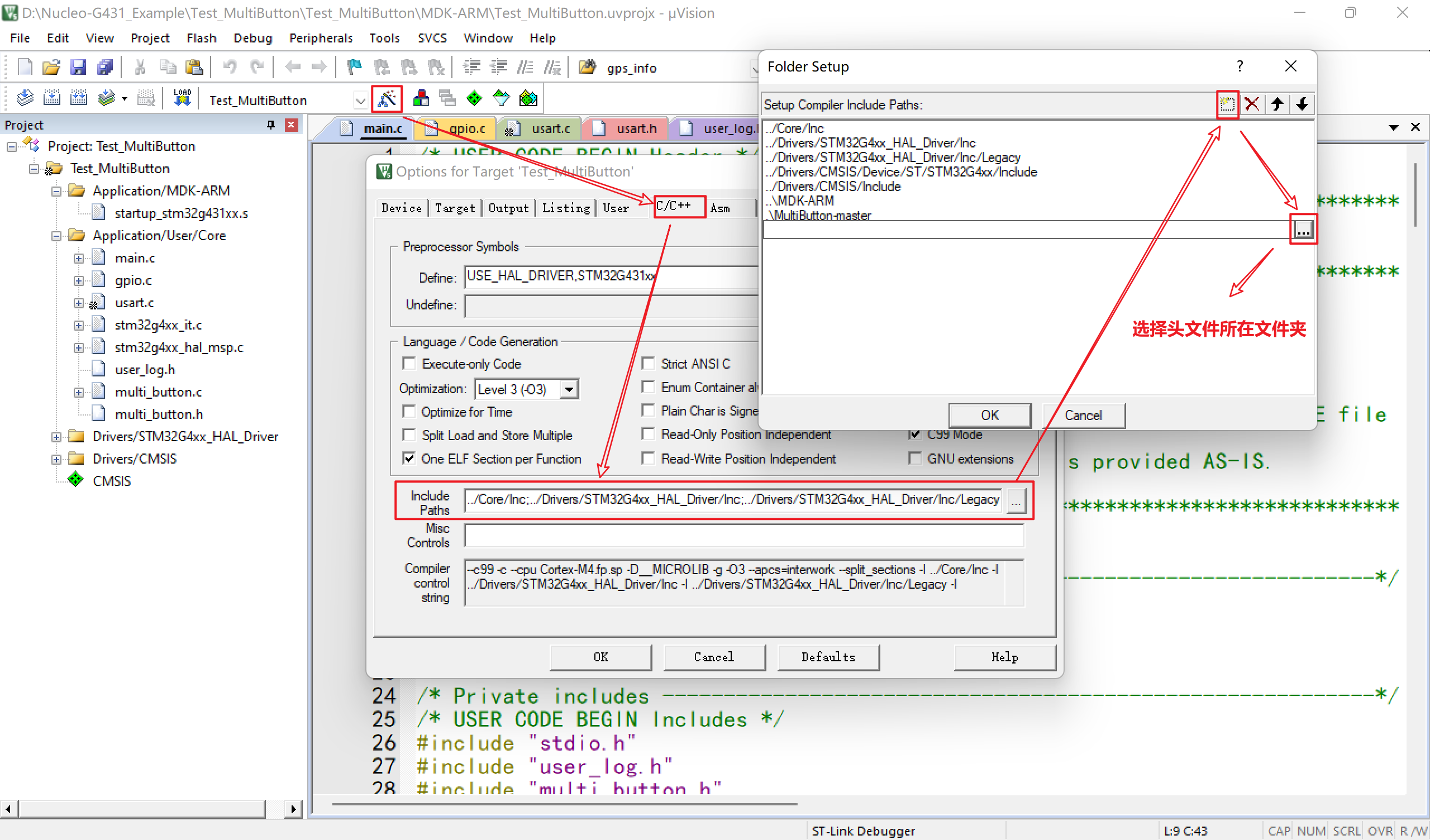The height and width of the screenshot is (840, 1430).
Task: Open Options for Target wand icon
Action: 387,99
